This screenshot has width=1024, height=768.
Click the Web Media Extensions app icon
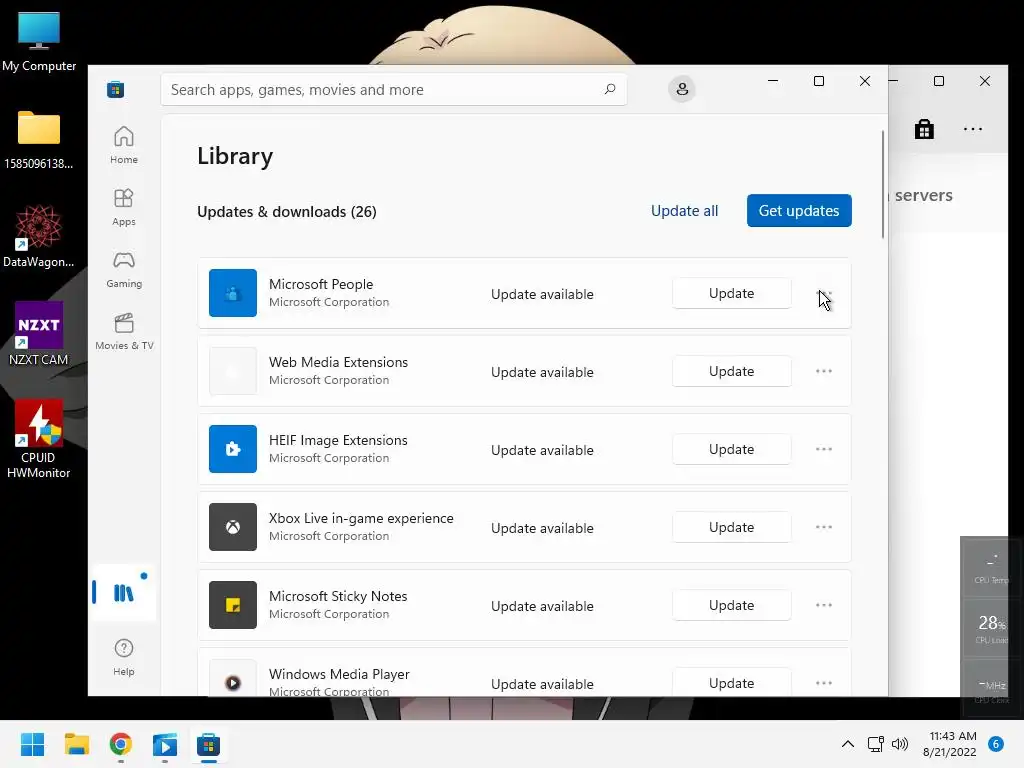click(x=232, y=371)
